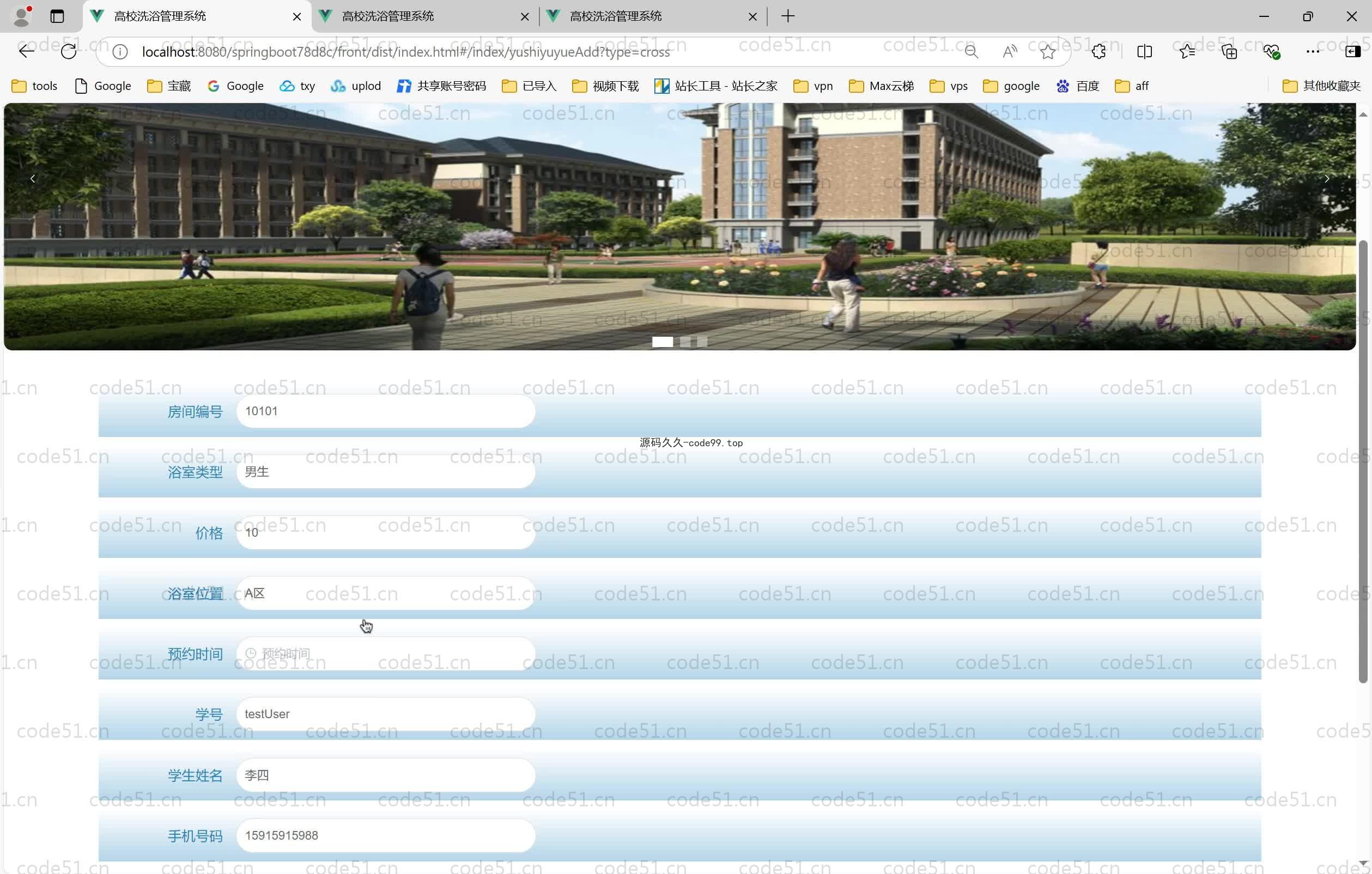Click the scrollbar up arrow
1372x874 pixels.
click(1363, 114)
